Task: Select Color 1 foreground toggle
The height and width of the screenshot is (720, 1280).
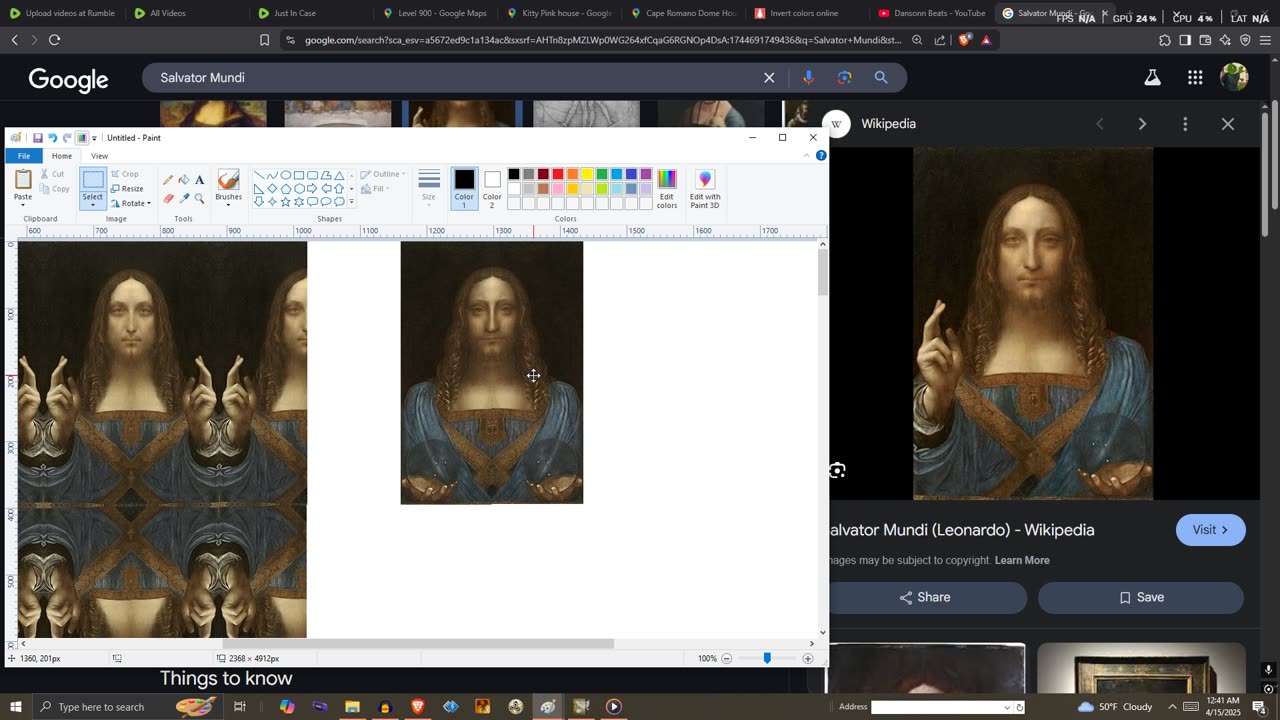Action: point(464,188)
